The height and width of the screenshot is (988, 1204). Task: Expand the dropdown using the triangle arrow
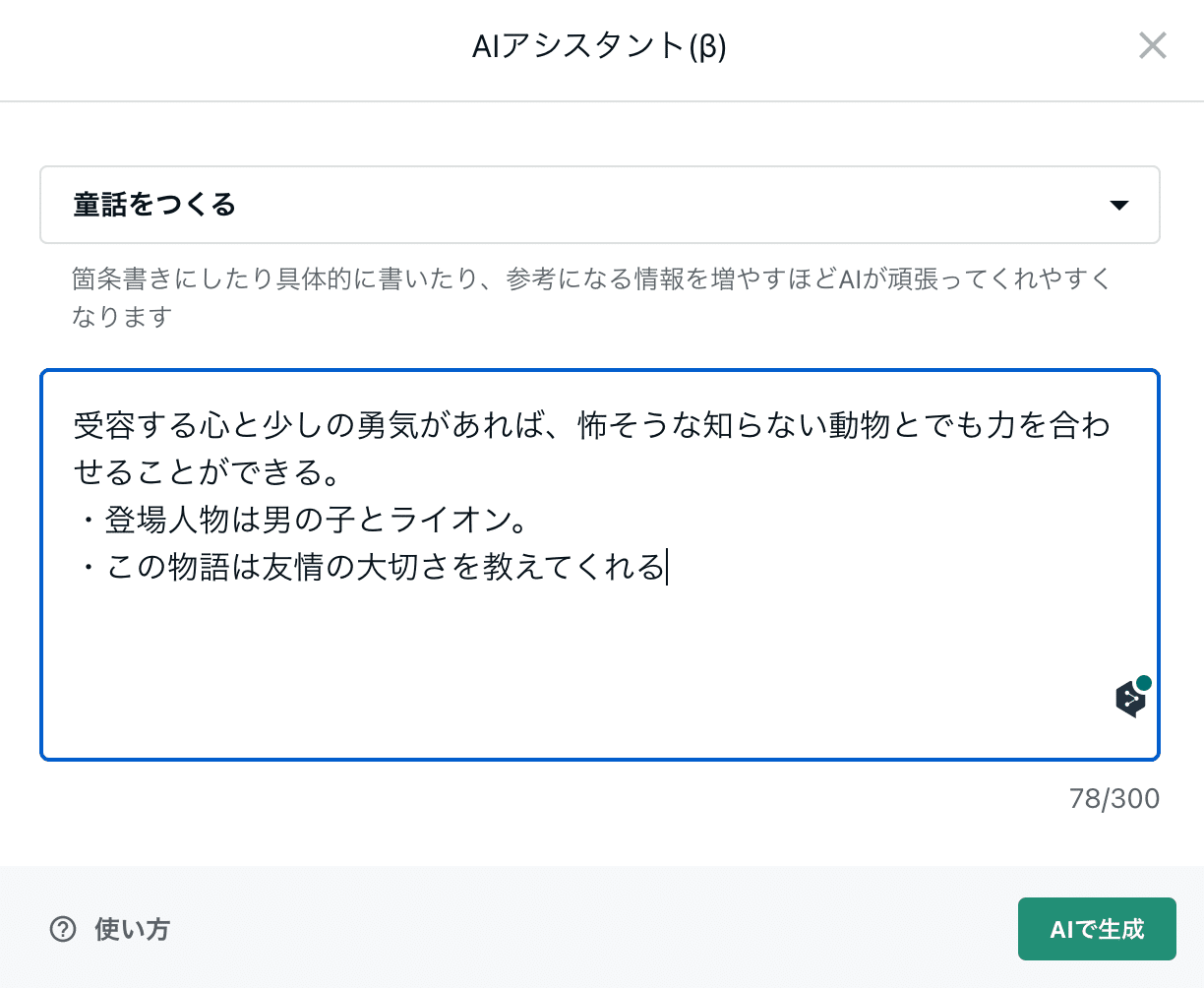coord(1118,205)
